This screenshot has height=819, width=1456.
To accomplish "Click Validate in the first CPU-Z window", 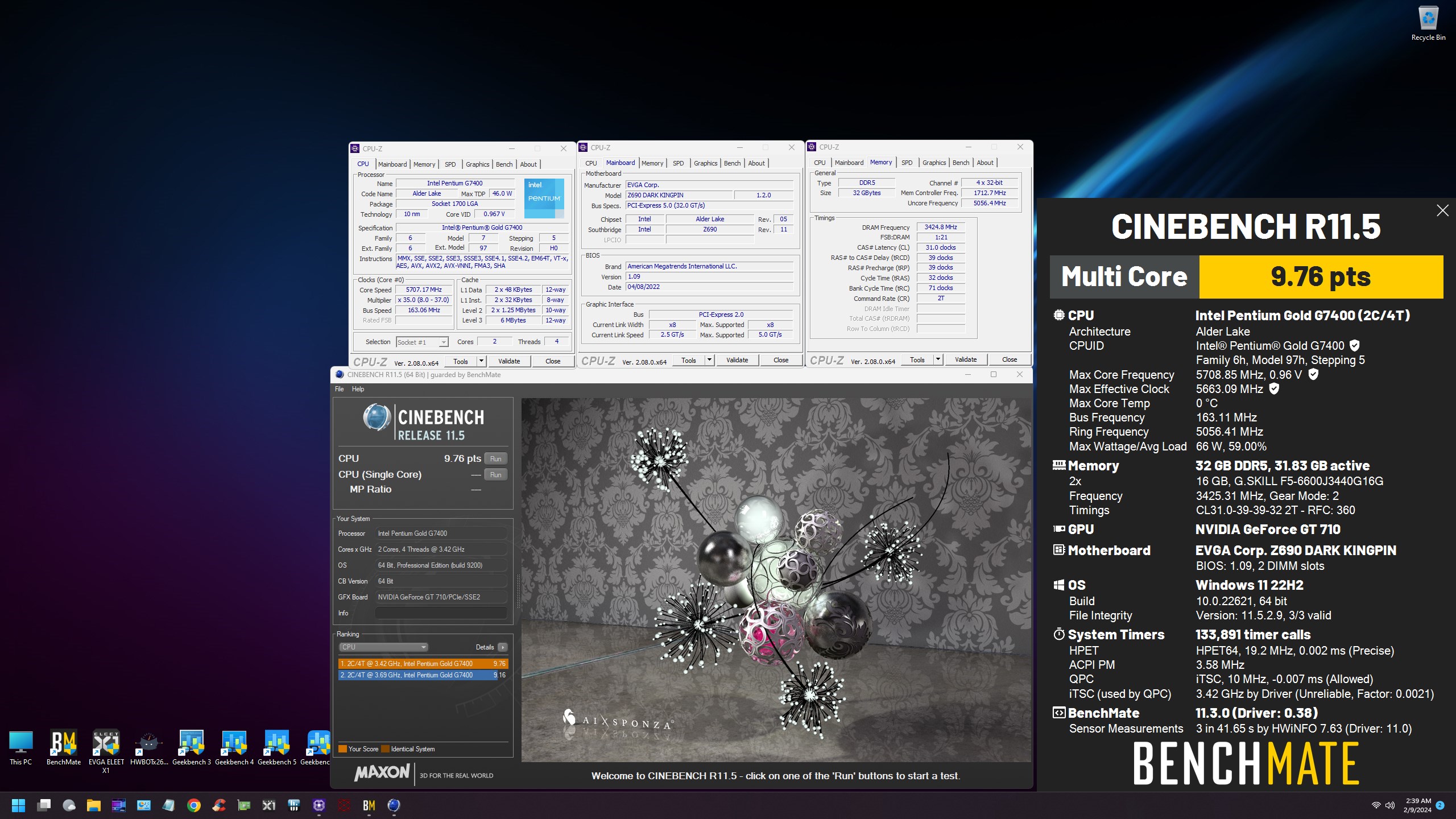I will click(x=509, y=361).
